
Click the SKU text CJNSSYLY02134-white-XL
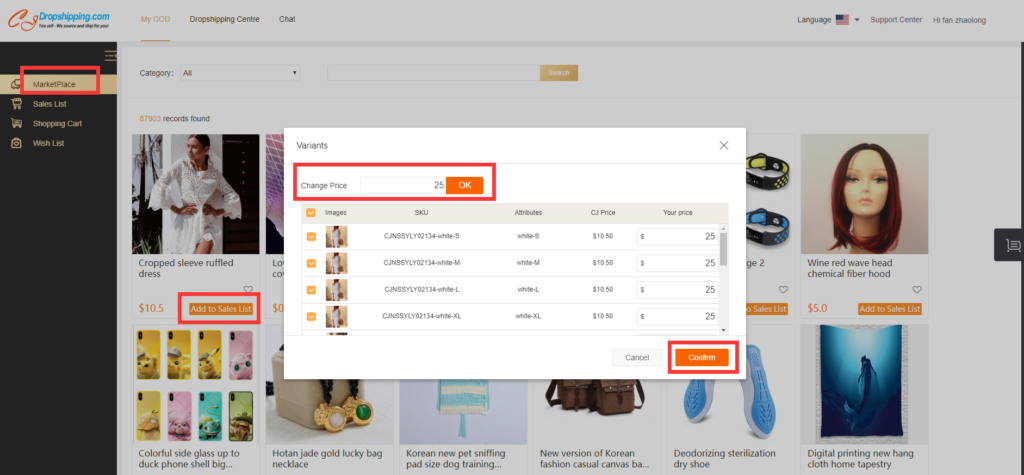pyautogui.click(x=422, y=316)
